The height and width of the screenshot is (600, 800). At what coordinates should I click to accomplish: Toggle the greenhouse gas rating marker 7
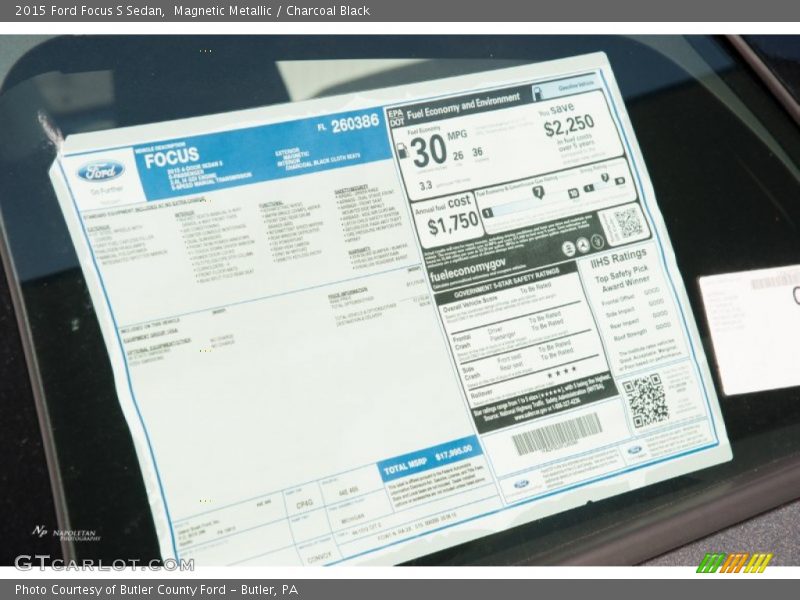pyautogui.click(x=537, y=192)
